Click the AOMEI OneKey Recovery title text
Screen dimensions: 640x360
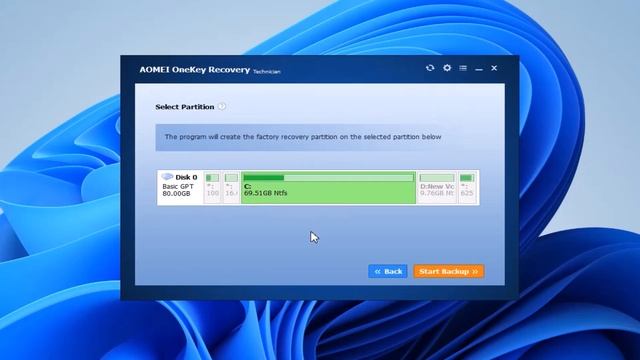coord(195,70)
